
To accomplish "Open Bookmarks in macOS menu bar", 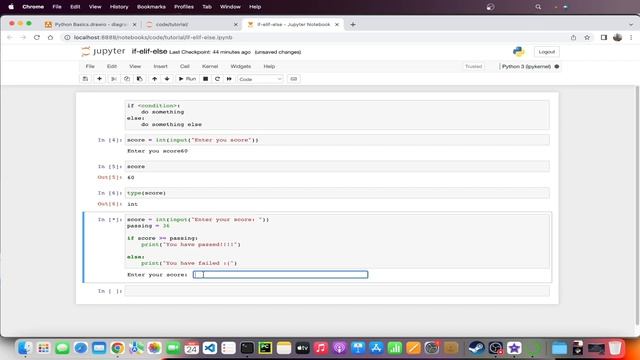I will coord(151,7).
